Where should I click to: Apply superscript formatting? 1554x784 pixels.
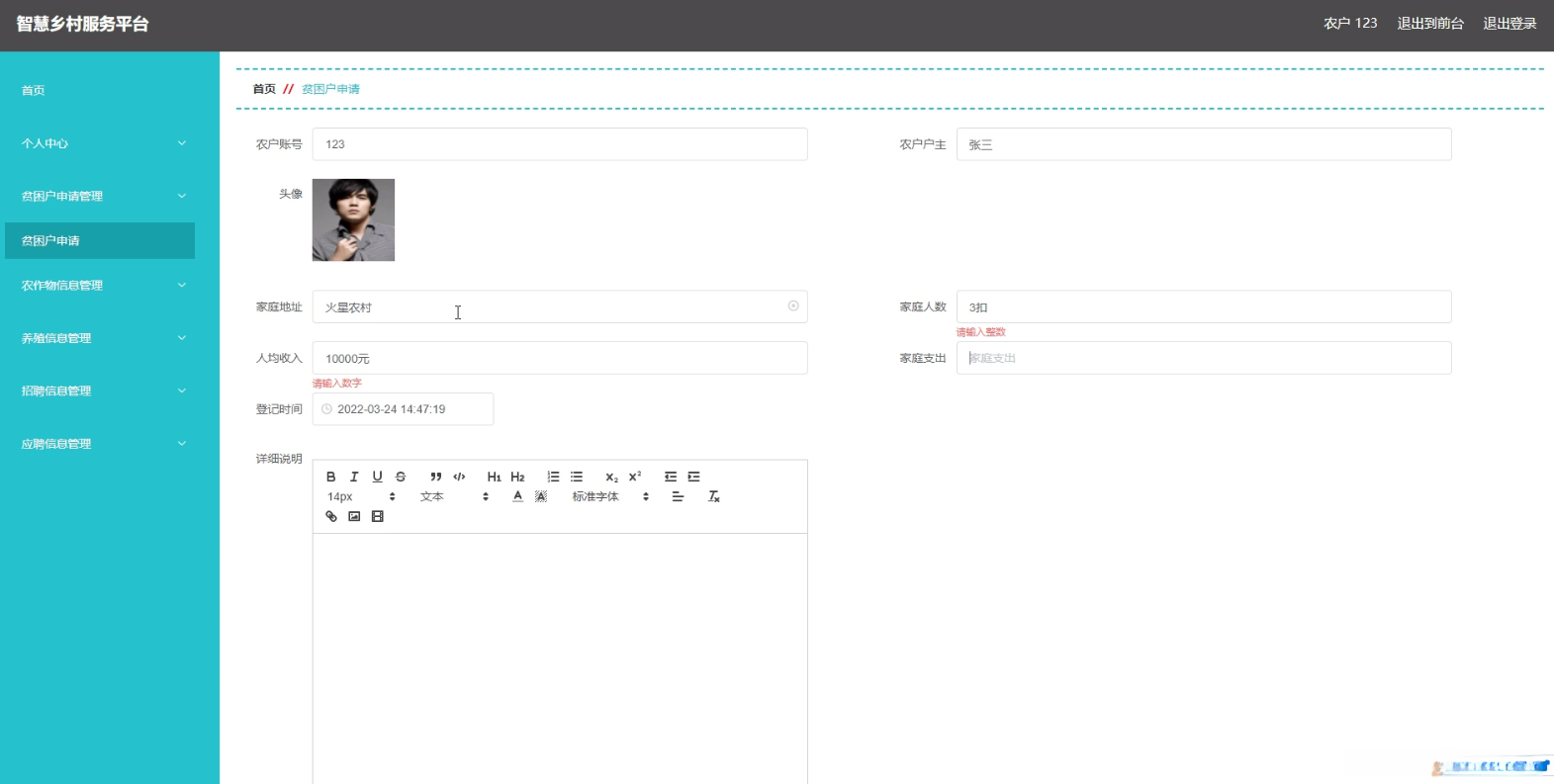pos(635,477)
